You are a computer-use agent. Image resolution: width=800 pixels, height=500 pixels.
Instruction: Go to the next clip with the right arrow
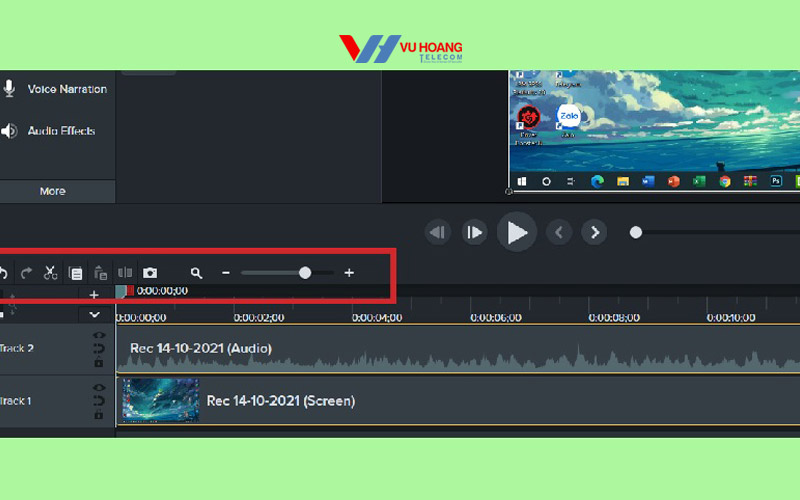tap(594, 233)
